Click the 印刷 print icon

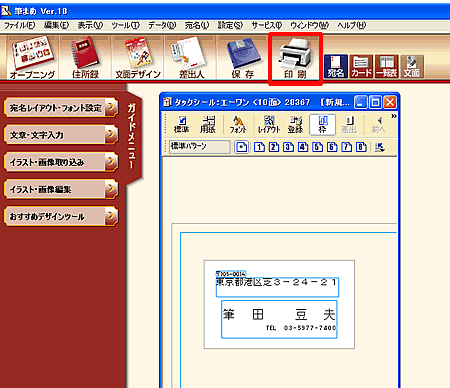click(295, 59)
